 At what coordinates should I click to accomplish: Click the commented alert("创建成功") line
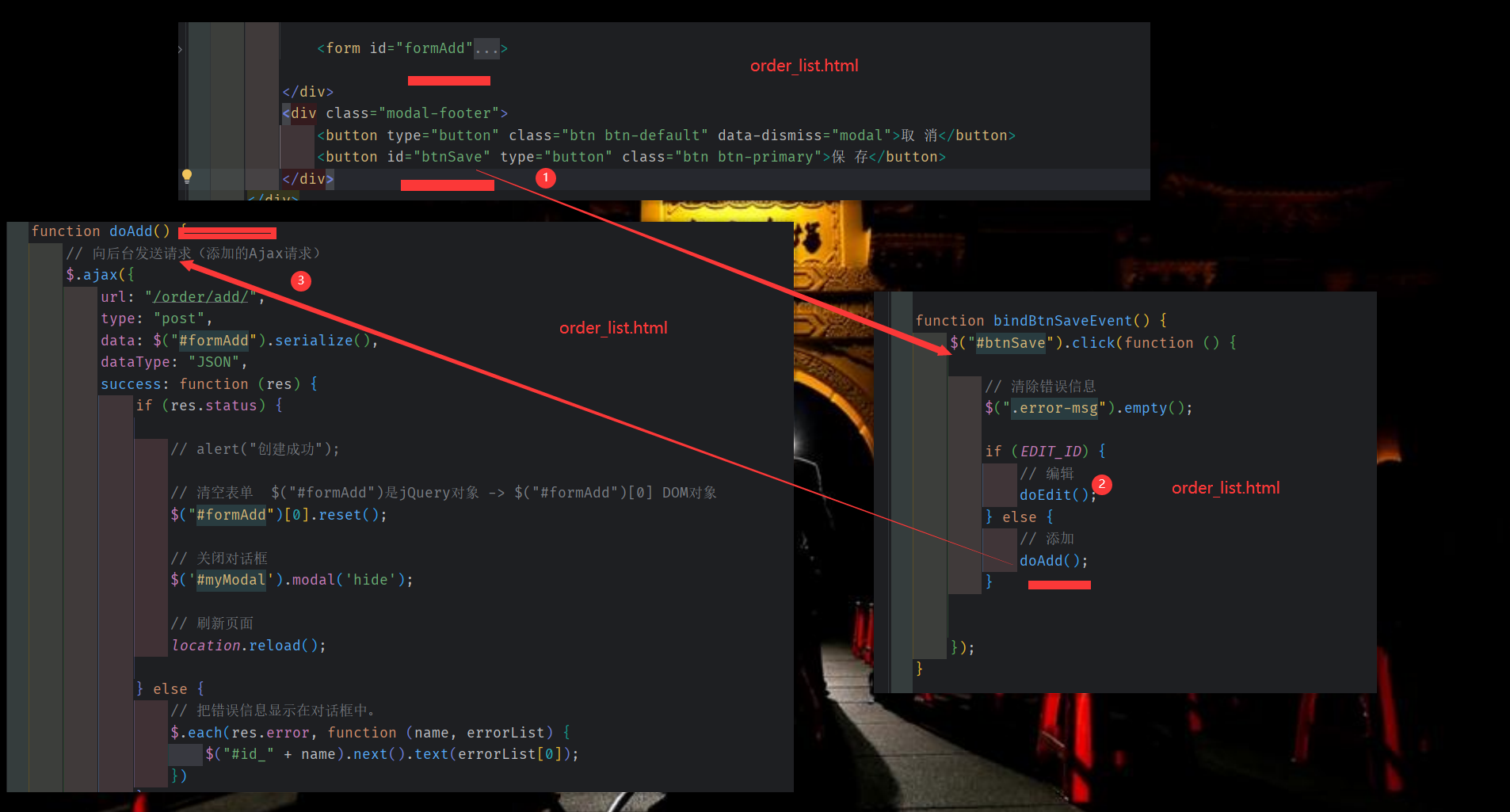[x=255, y=449]
